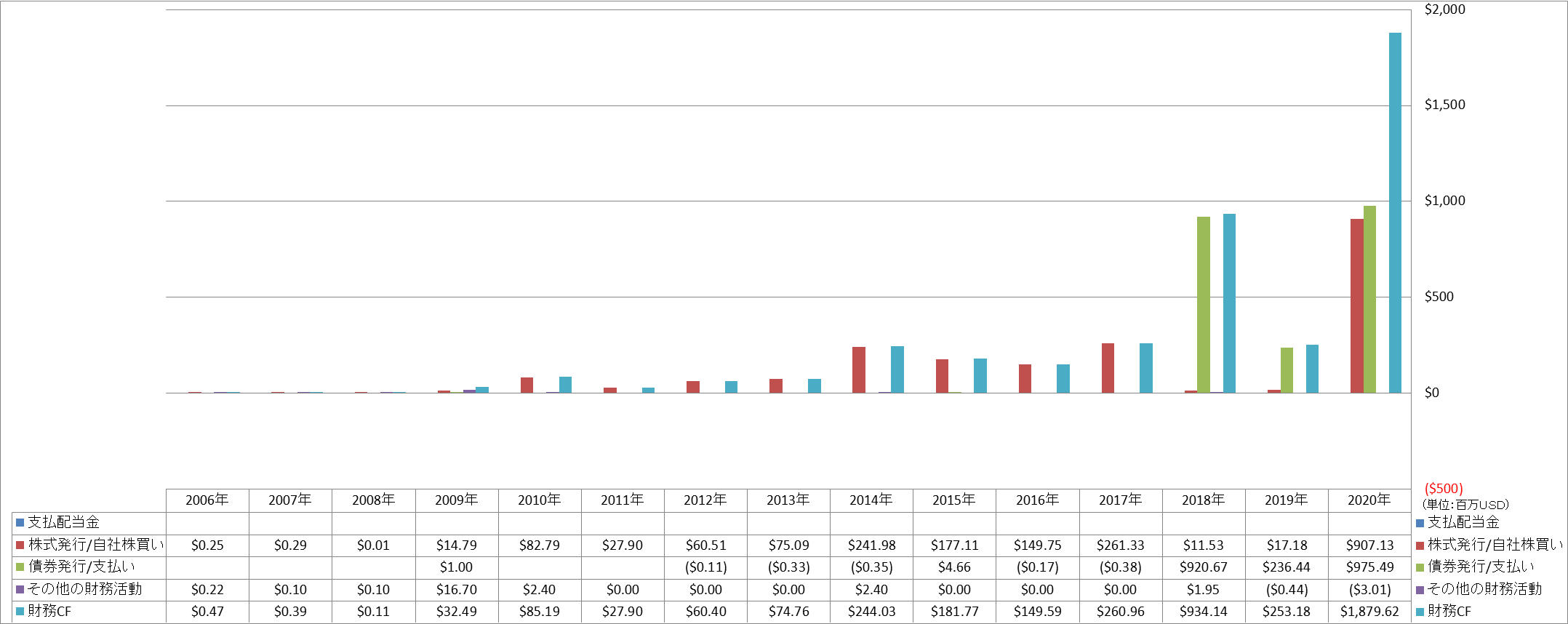1568x624 pixels.
Task: Select the 2015年 column header
Action: click(x=954, y=500)
